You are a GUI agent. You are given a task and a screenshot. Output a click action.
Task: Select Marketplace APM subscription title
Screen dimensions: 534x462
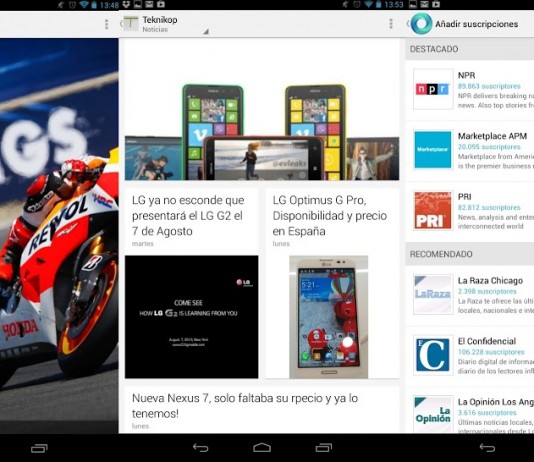point(492,136)
